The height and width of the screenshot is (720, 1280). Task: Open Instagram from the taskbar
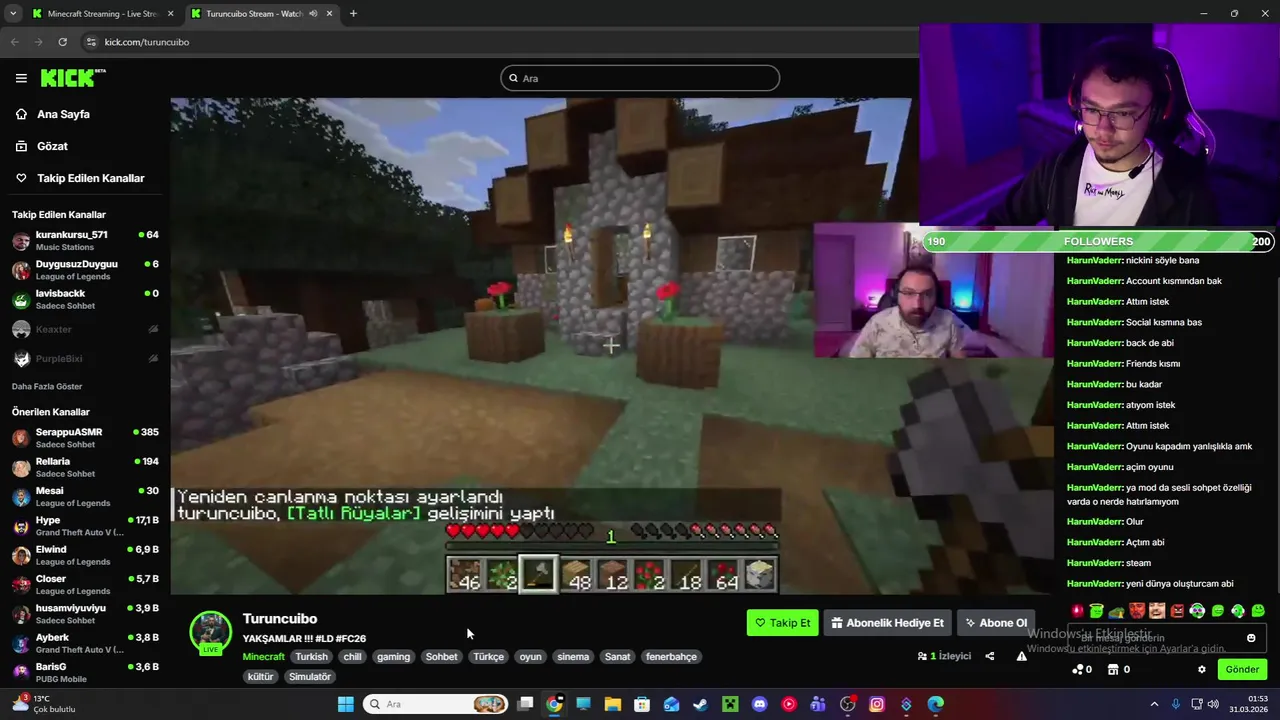(877, 704)
